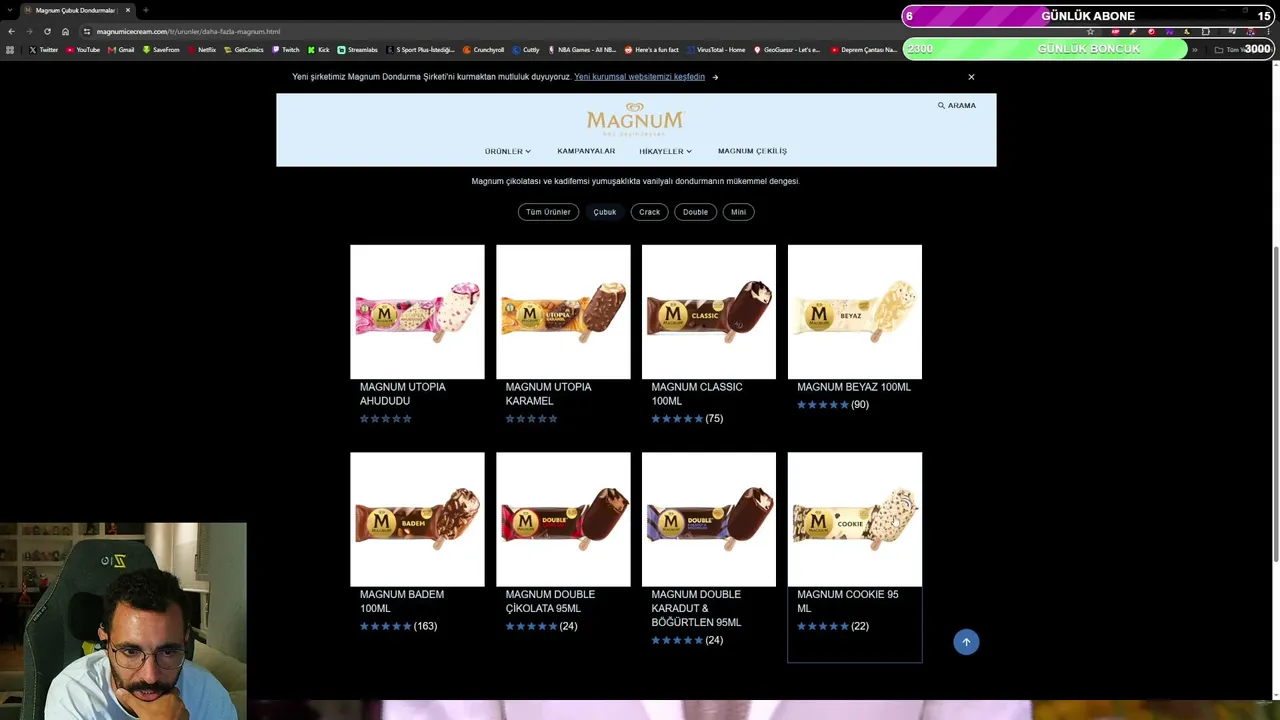Open the GeoGuessr bookmark
Image resolution: width=1280 pixels, height=720 pixels.
787,50
